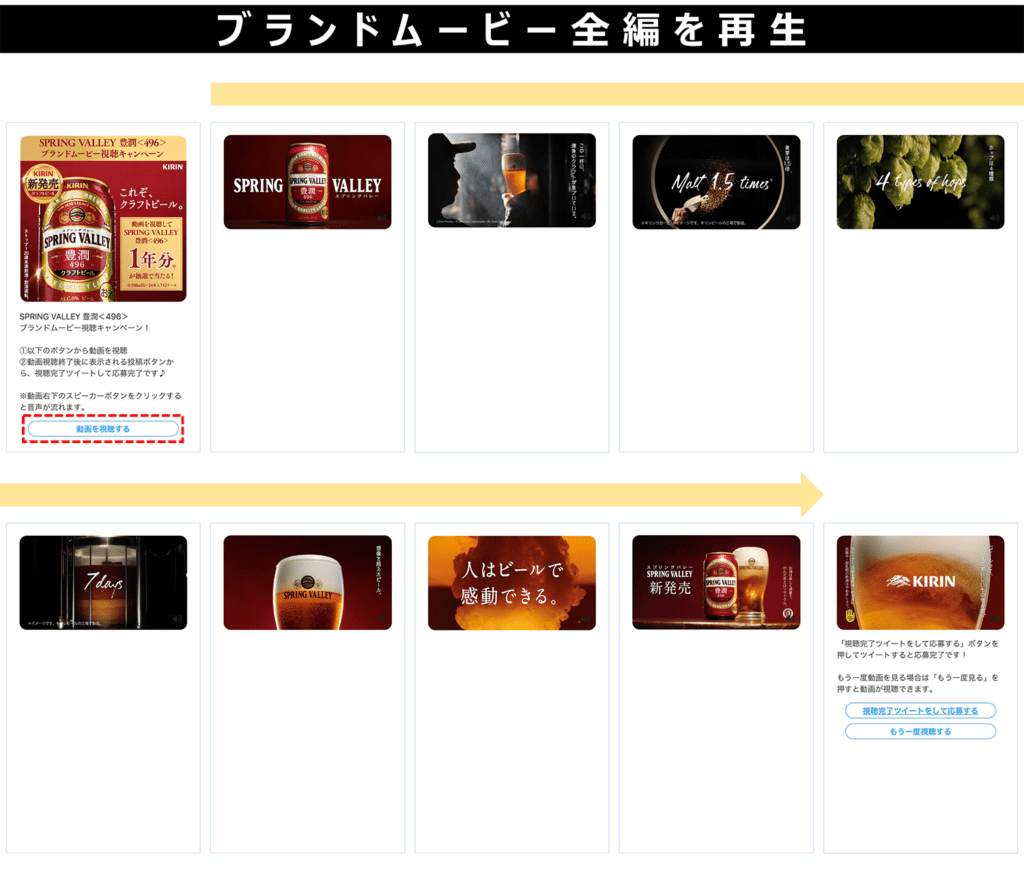Select the silhouette with beer glass video
The image size is (1024, 877).
coord(512,180)
